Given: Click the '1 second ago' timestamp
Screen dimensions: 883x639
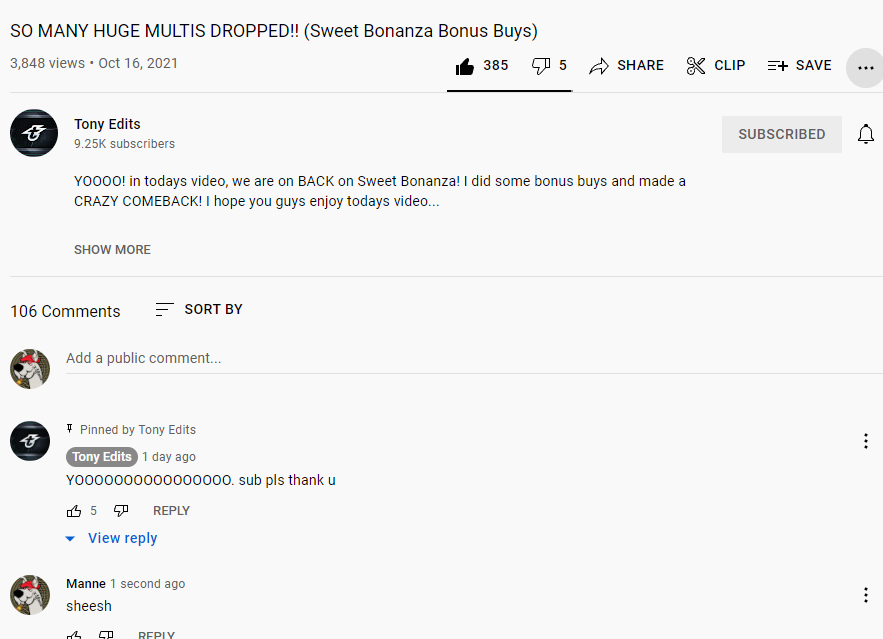Looking at the screenshot, I should [148, 584].
